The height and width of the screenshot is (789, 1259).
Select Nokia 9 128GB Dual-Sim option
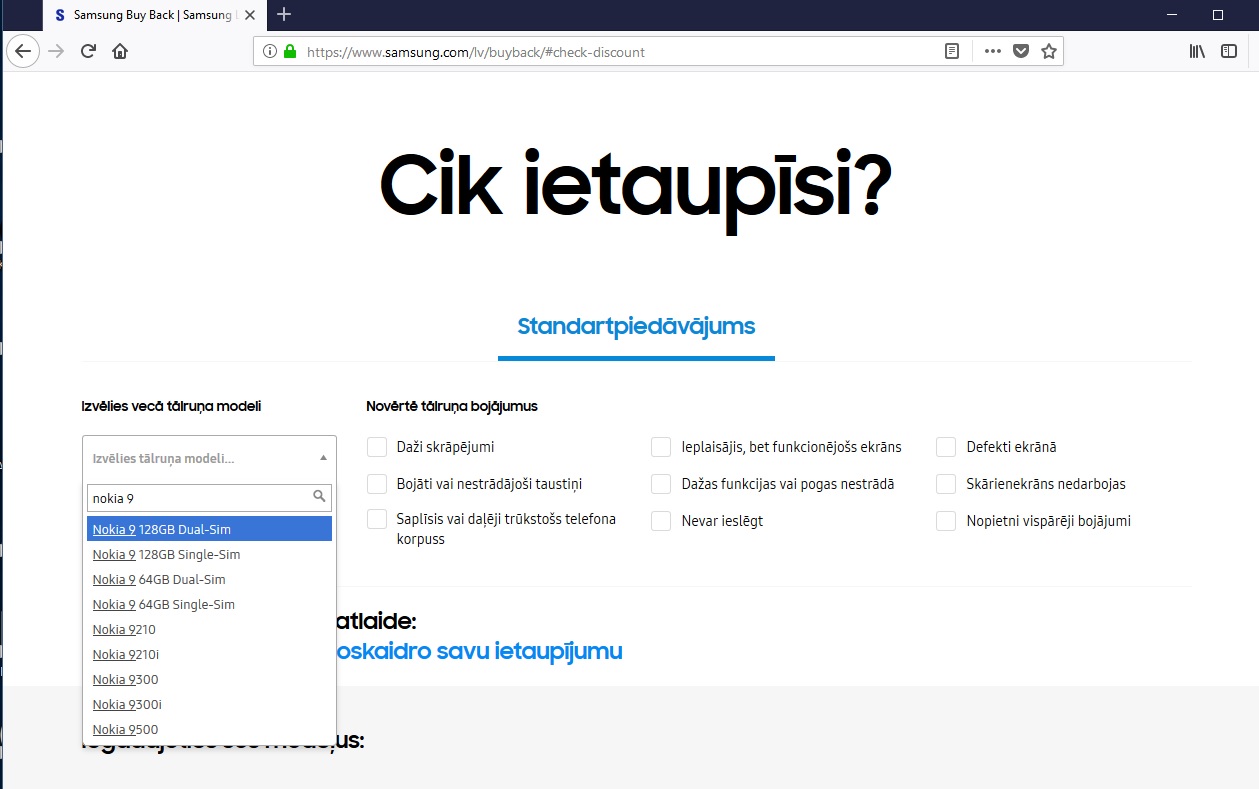[x=209, y=529]
